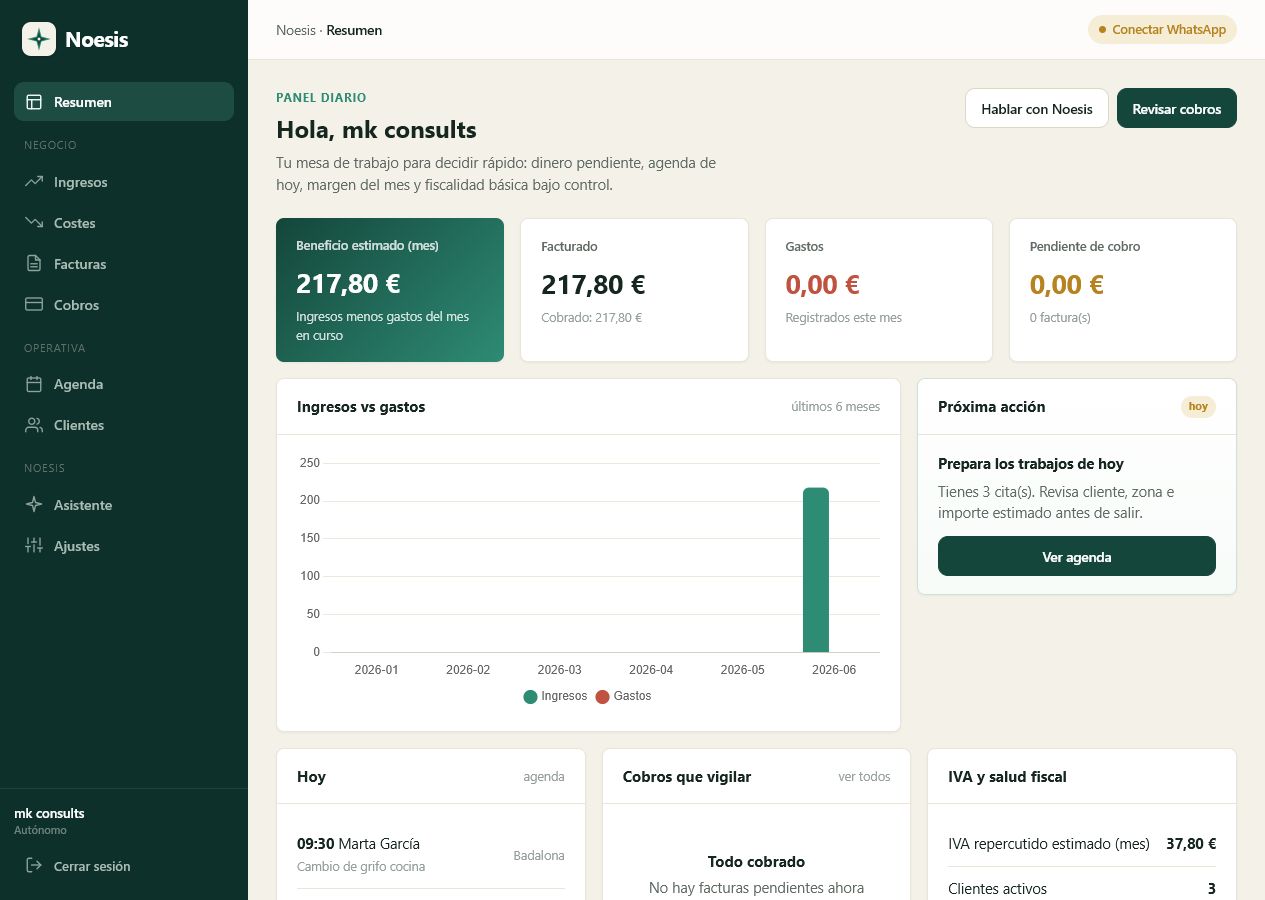Click Cobrado: 217,80 € text
This screenshot has width=1265, height=900.
[x=591, y=318]
